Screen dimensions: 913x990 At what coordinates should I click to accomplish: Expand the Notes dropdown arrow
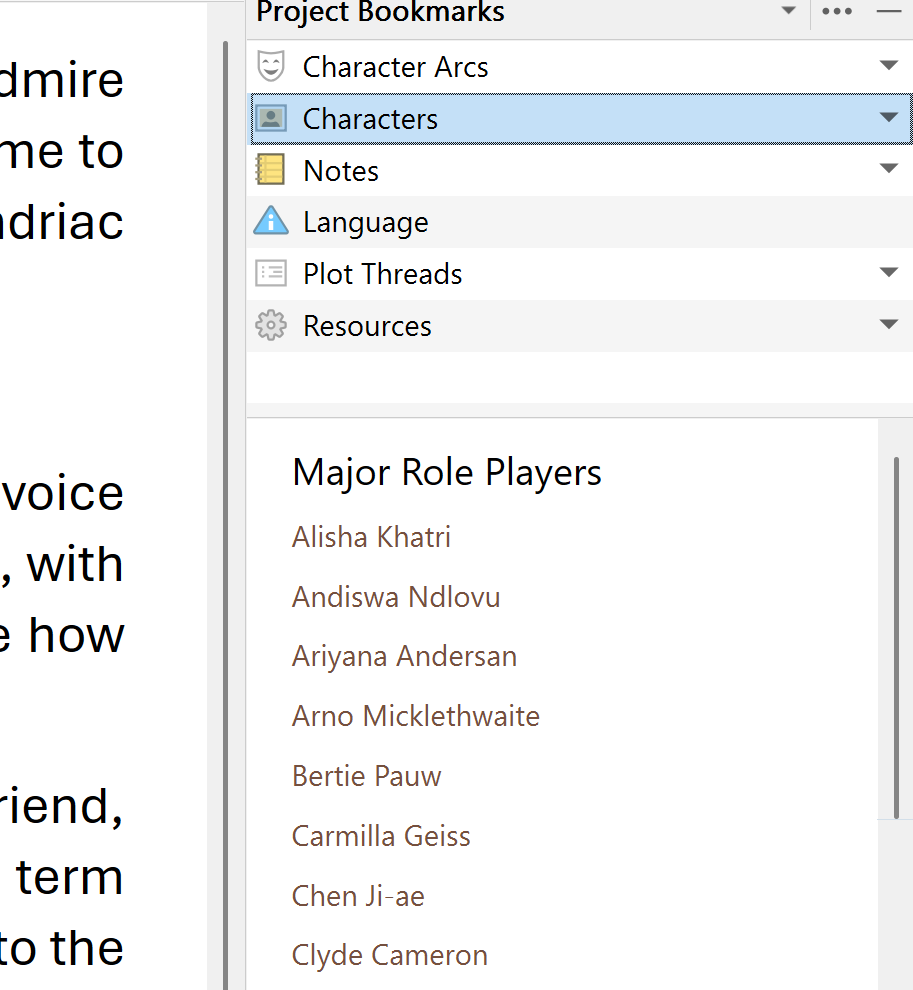pyautogui.click(x=888, y=169)
